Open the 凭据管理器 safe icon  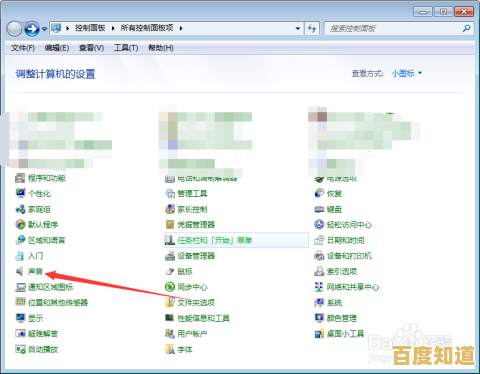170,224
